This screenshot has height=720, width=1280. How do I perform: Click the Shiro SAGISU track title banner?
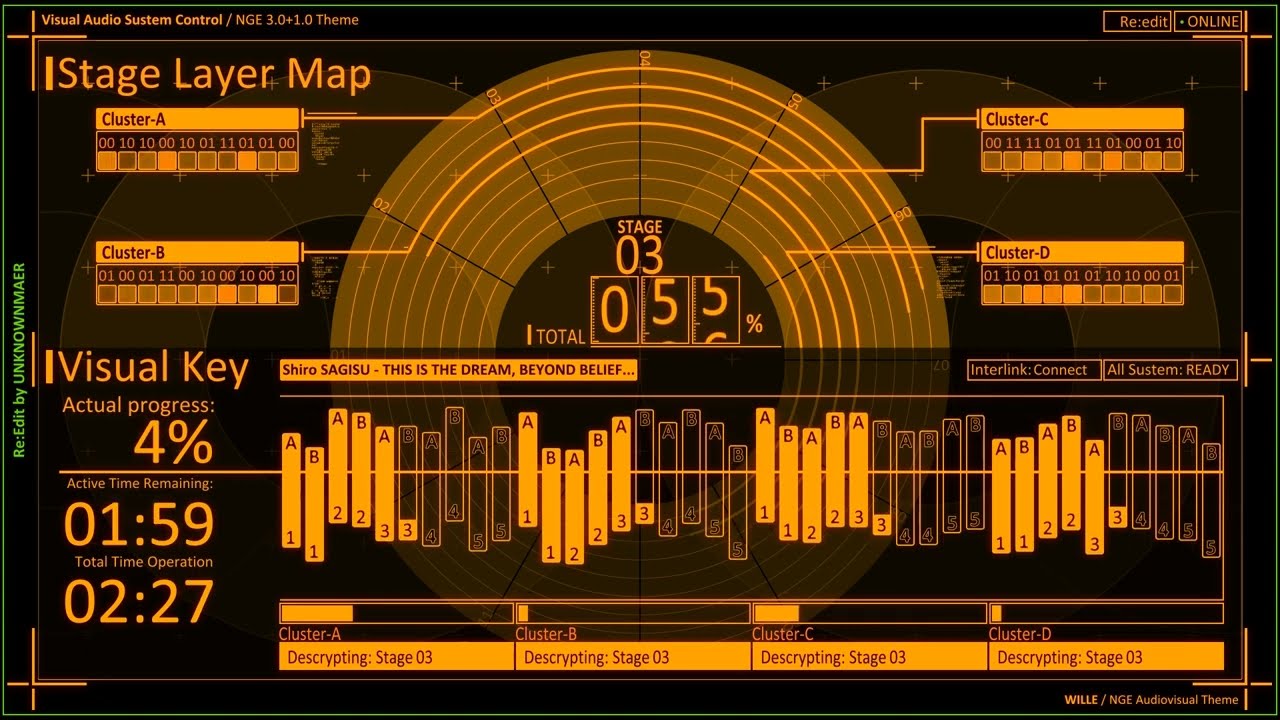[x=459, y=370]
